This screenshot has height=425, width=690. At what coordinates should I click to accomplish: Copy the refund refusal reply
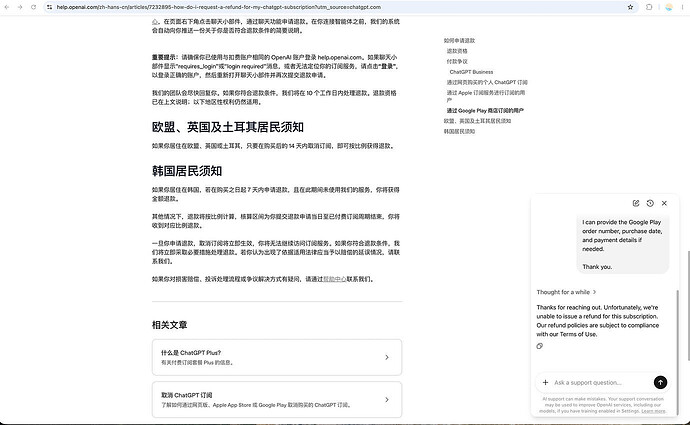(x=540, y=346)
